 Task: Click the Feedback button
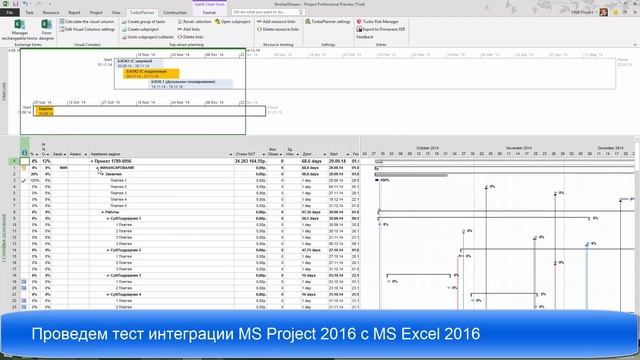364,37
